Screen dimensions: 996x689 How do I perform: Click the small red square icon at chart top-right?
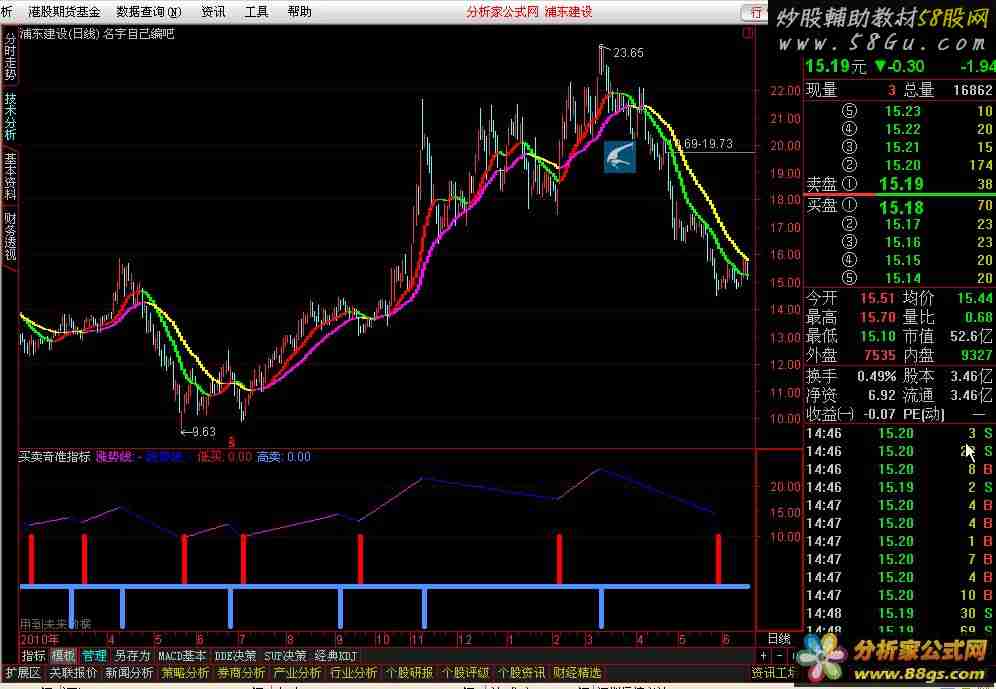[747, 33]
